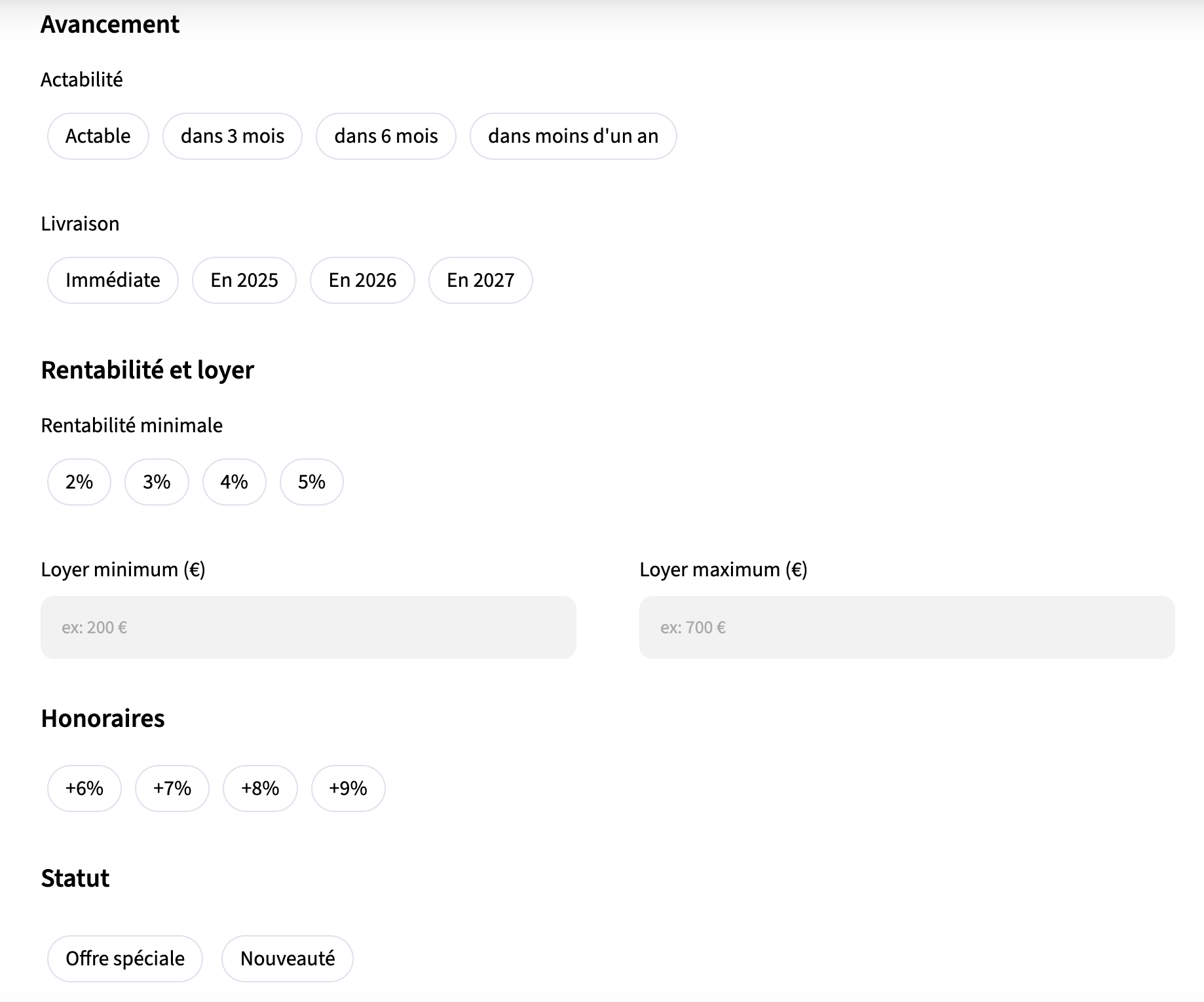
Task: Select the Nouveauté status chip
Action: click(x=288, y=959)
